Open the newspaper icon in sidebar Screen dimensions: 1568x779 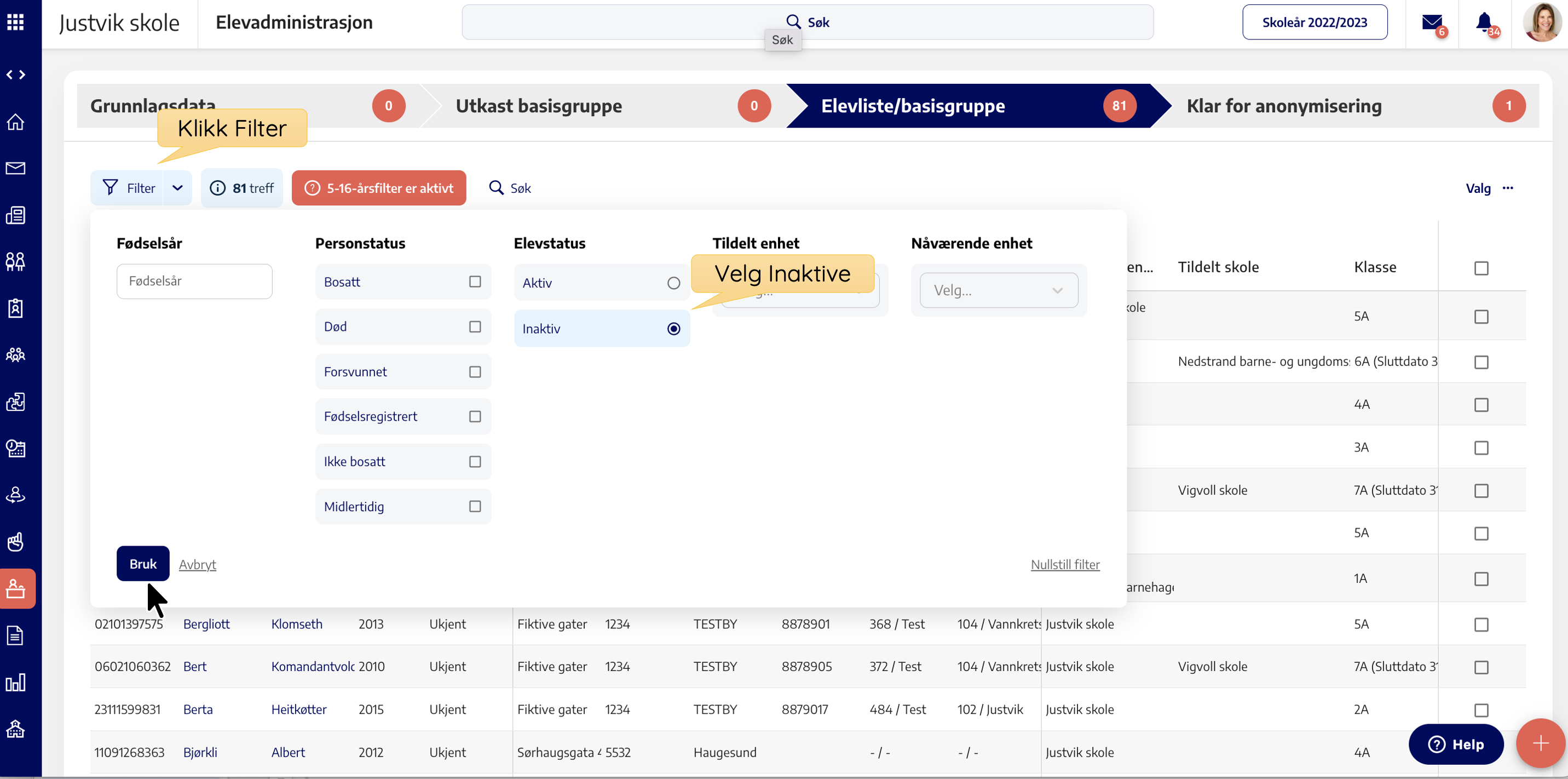point(15,215)
